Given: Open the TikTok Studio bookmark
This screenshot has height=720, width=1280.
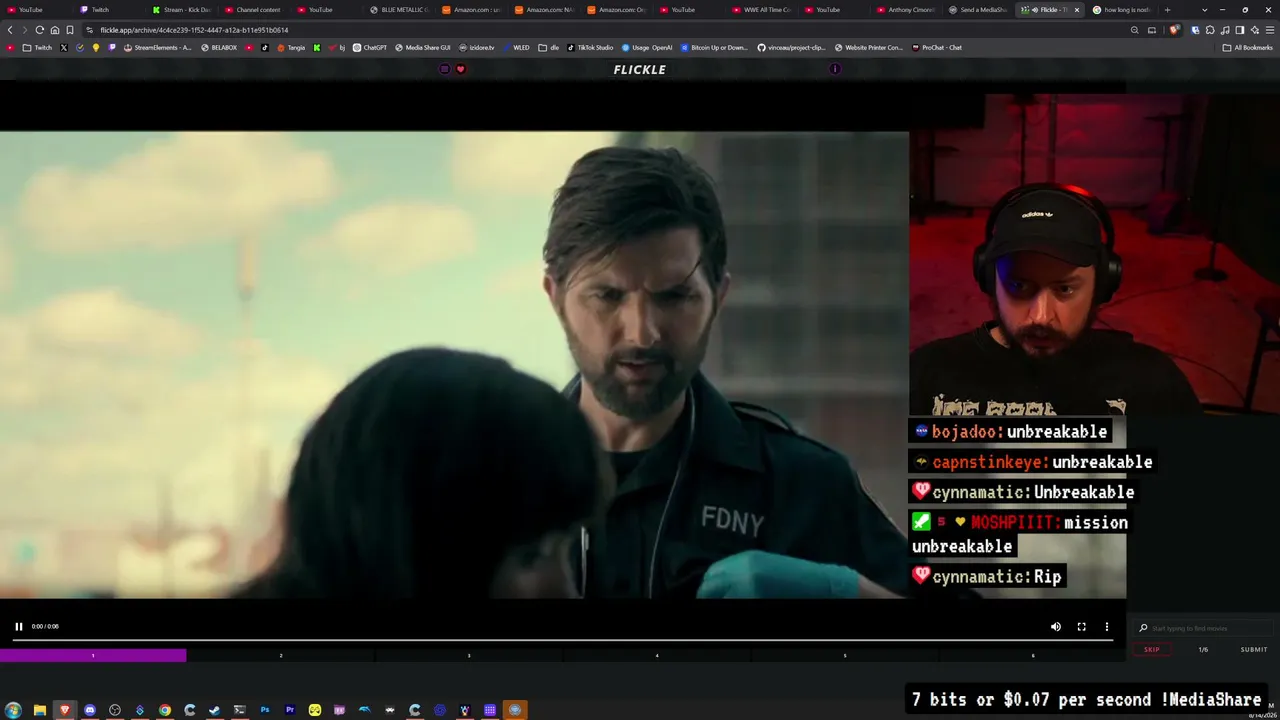Looking at the screenshot, I should 590,47.
